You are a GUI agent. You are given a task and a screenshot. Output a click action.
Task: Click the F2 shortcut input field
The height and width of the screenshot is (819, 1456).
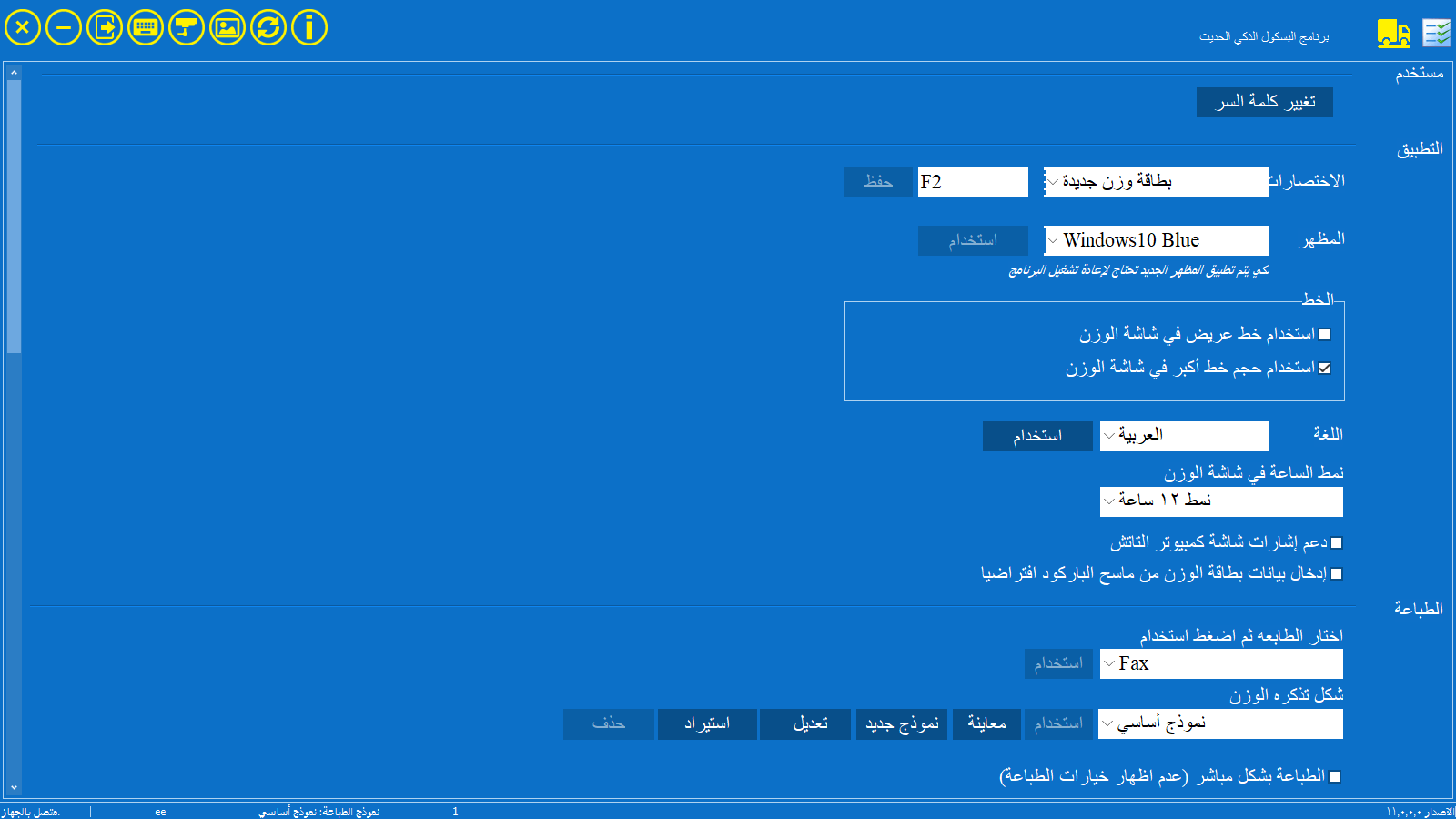point(972,182)
